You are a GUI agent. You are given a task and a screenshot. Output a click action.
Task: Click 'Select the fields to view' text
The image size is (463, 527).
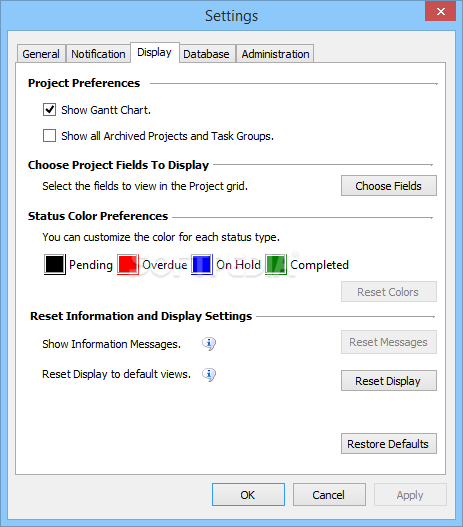tap(145, 186)
